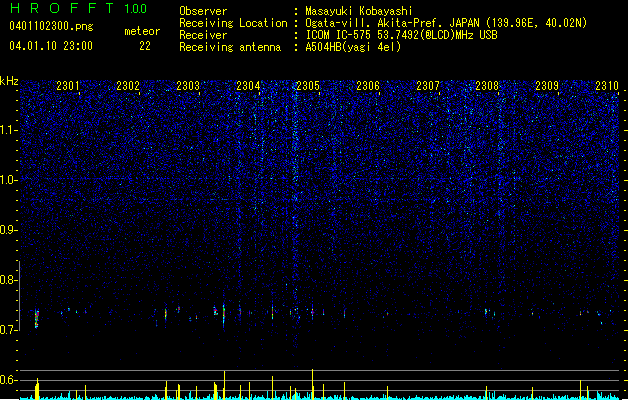This screenshot has height=400, width=629.
Task: Click the 2310 time marker
Action: click(607, 86)
